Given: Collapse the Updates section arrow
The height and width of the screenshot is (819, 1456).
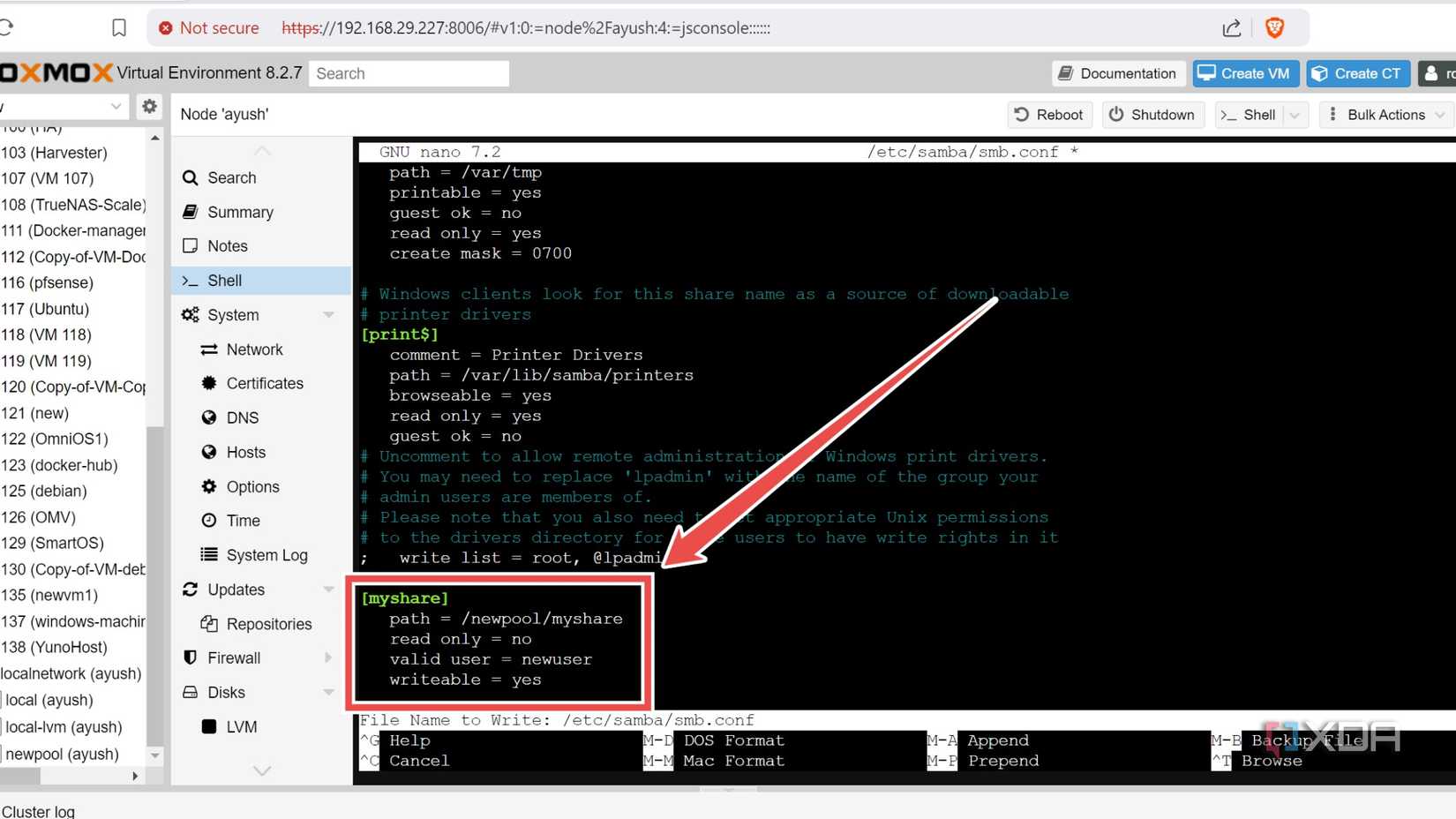Looking at the screenshot, I should click(328, 590).
